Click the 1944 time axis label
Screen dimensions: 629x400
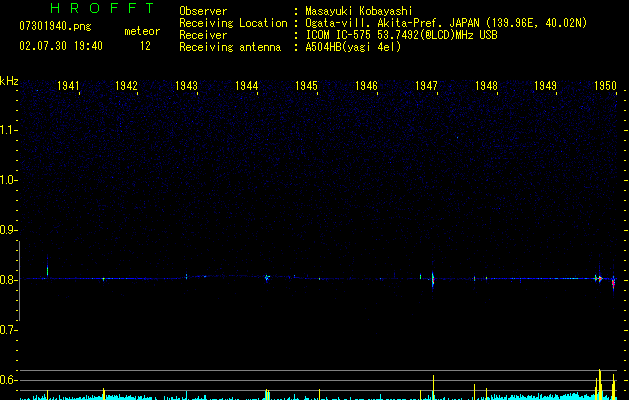246,86
